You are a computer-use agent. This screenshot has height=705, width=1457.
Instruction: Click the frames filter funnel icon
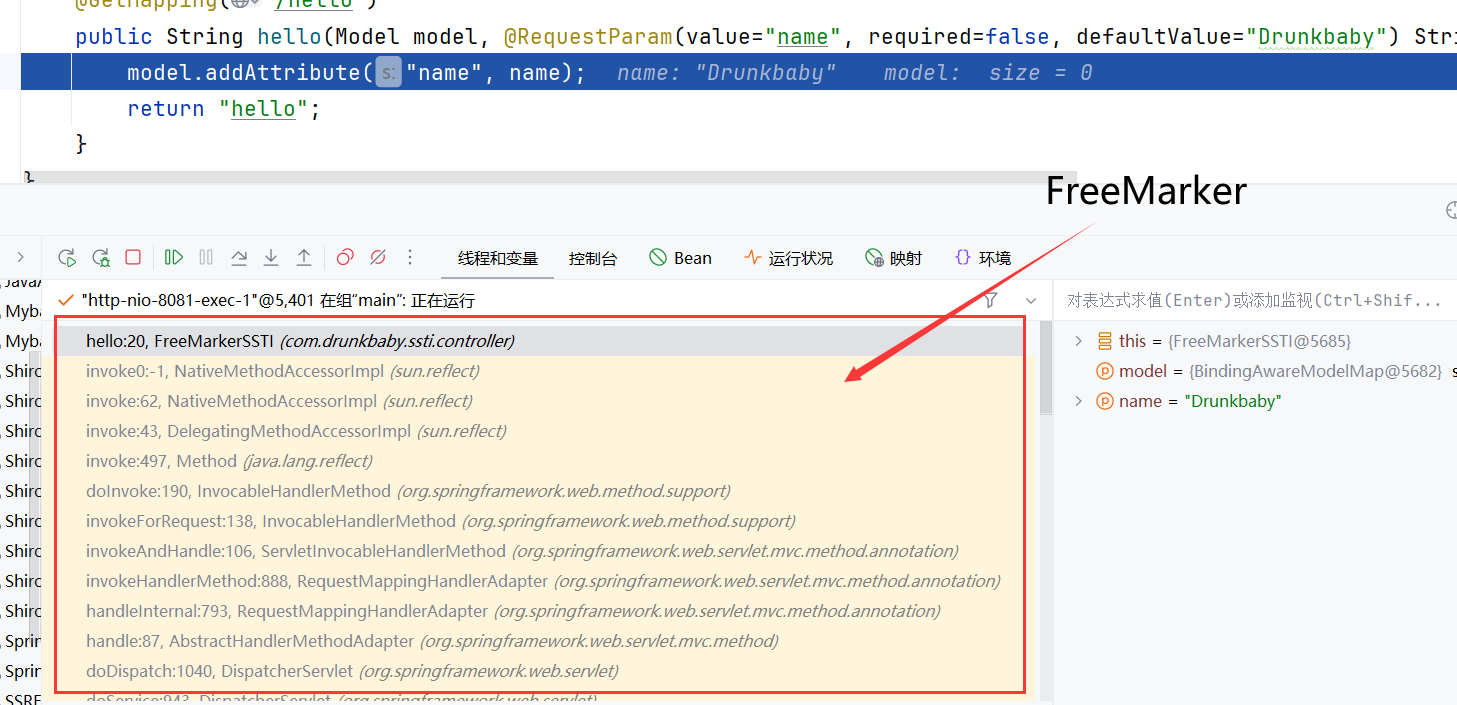coord(990,300)
